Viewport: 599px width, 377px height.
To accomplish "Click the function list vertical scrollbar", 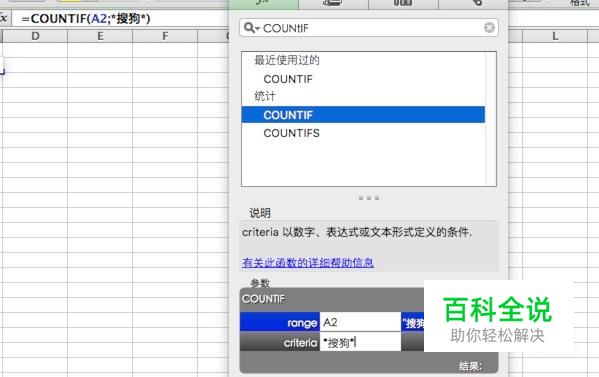I will (491, 119).
